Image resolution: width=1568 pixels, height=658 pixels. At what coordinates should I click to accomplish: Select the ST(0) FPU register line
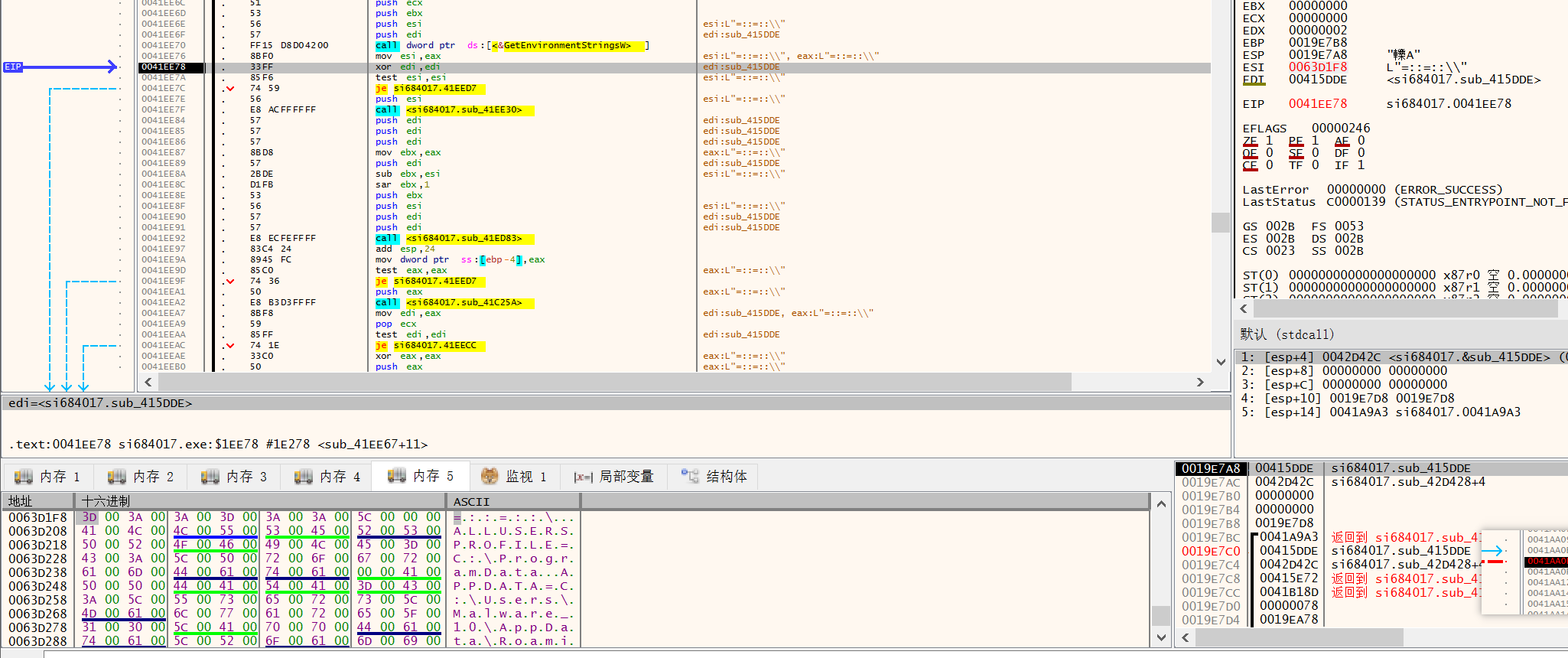coord(1405,275)
